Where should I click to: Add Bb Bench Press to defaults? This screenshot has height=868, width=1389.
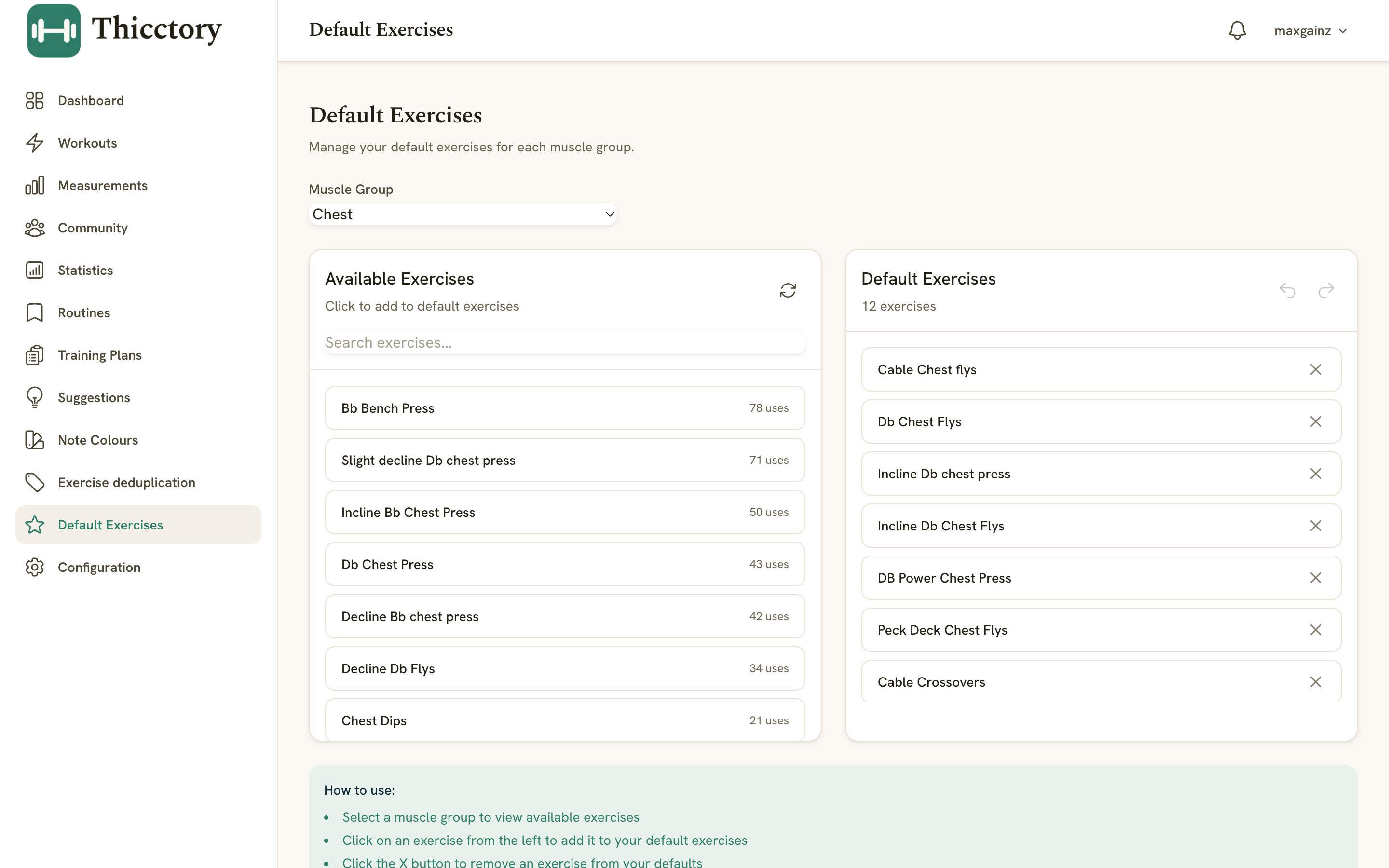tap(565, 408)
